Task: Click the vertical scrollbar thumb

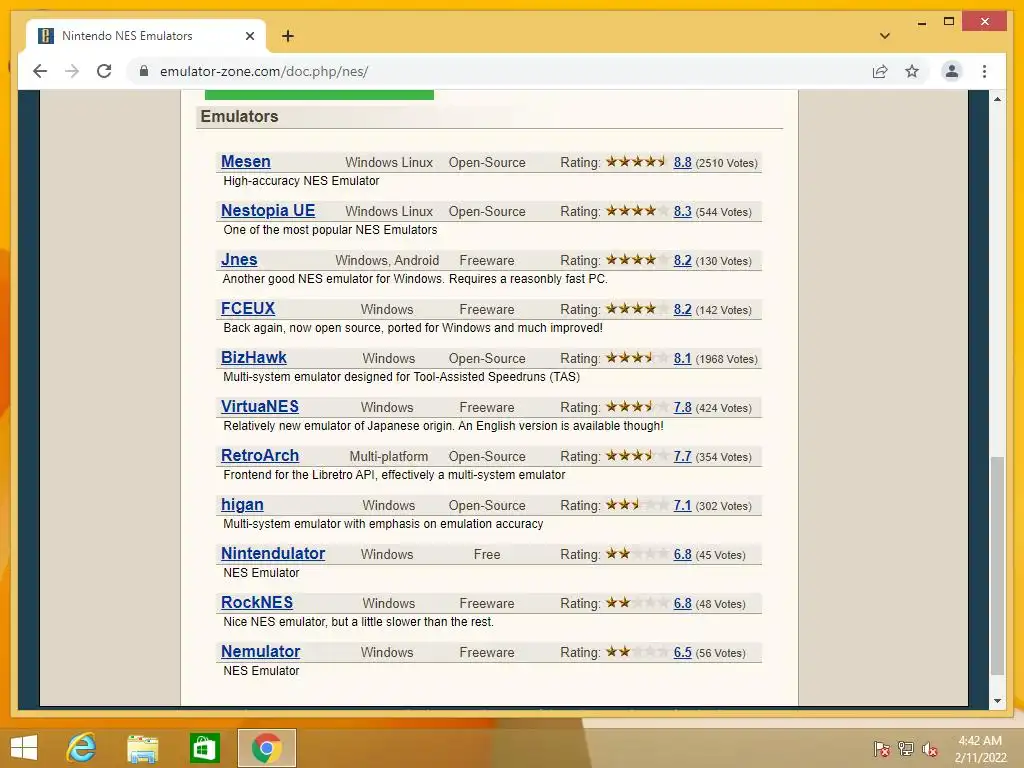Action: [x=997, y=566]
